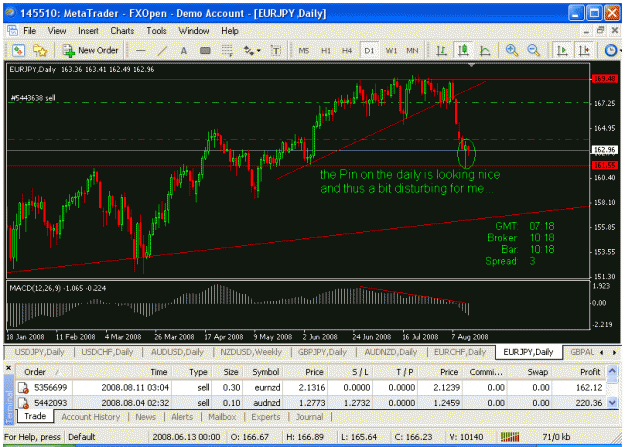Viewport: 625px width, 447px height.
Task: Open the Alerts terminal tab
Action: pyautogui.click(x=182, y=417)
